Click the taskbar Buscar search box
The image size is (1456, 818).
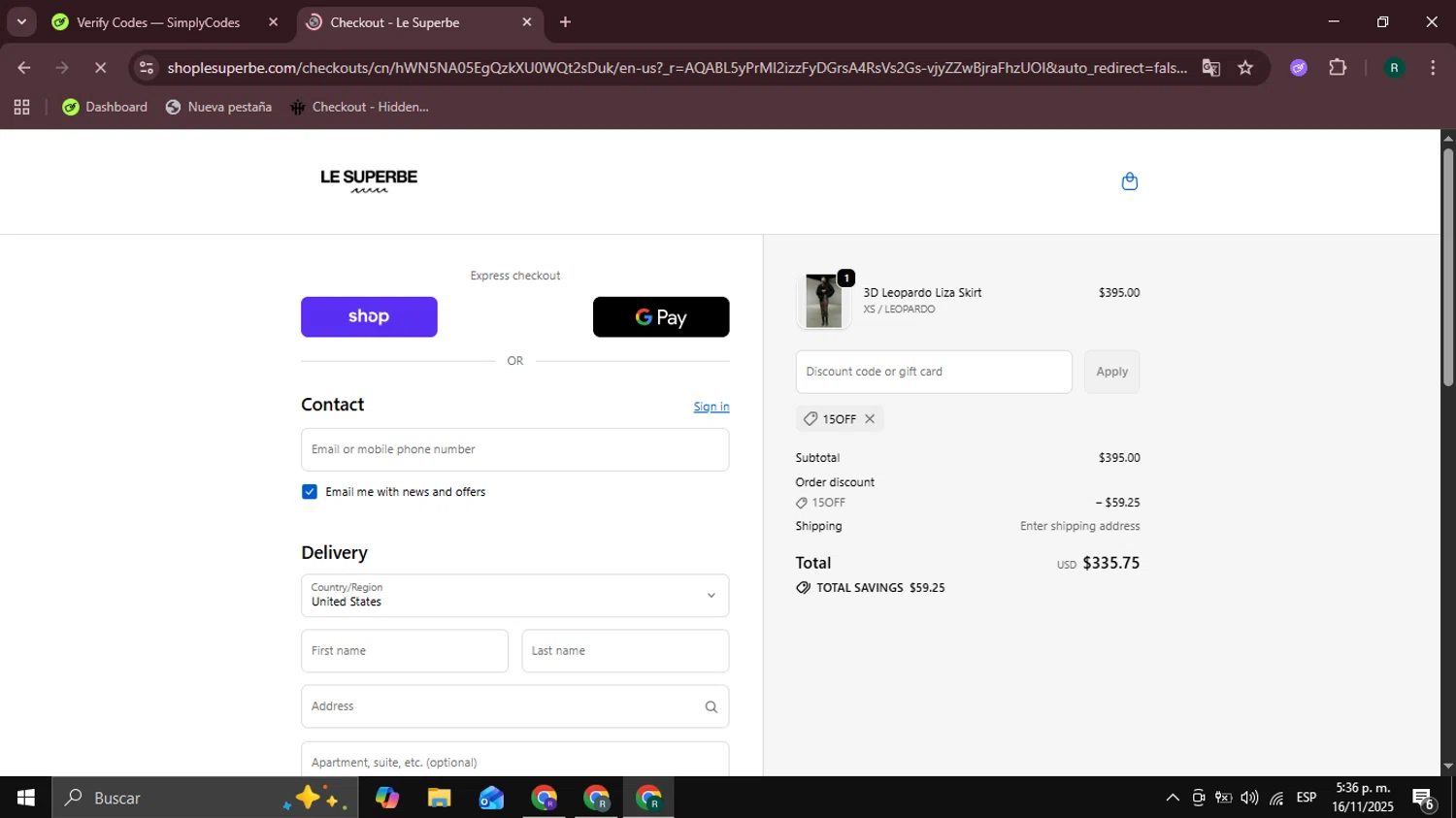tap(205, 798)
